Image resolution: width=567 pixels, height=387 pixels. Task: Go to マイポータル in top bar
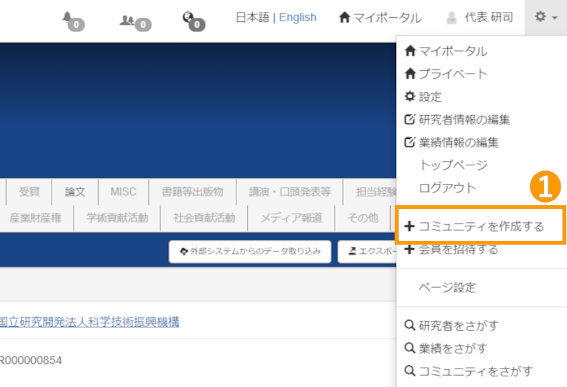pos(380,17)
